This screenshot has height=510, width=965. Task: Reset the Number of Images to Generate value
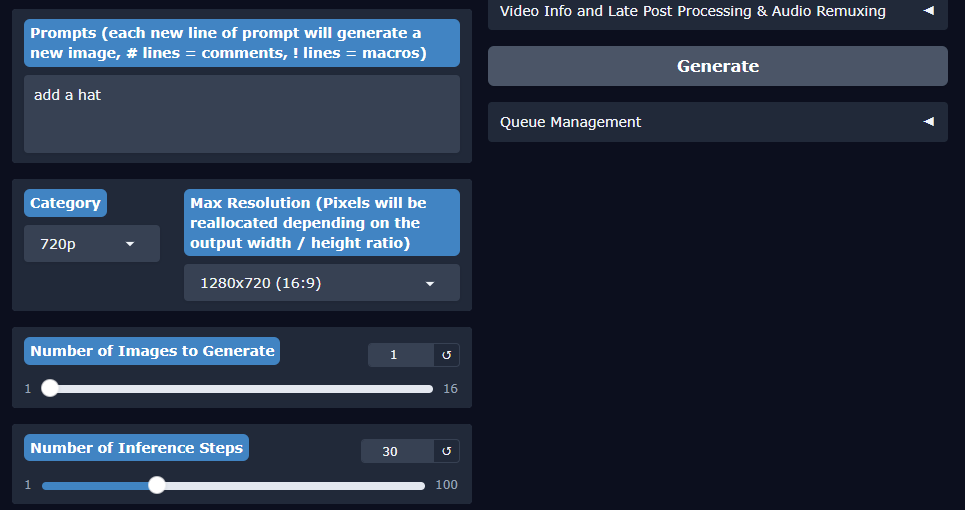click(447, 355)
